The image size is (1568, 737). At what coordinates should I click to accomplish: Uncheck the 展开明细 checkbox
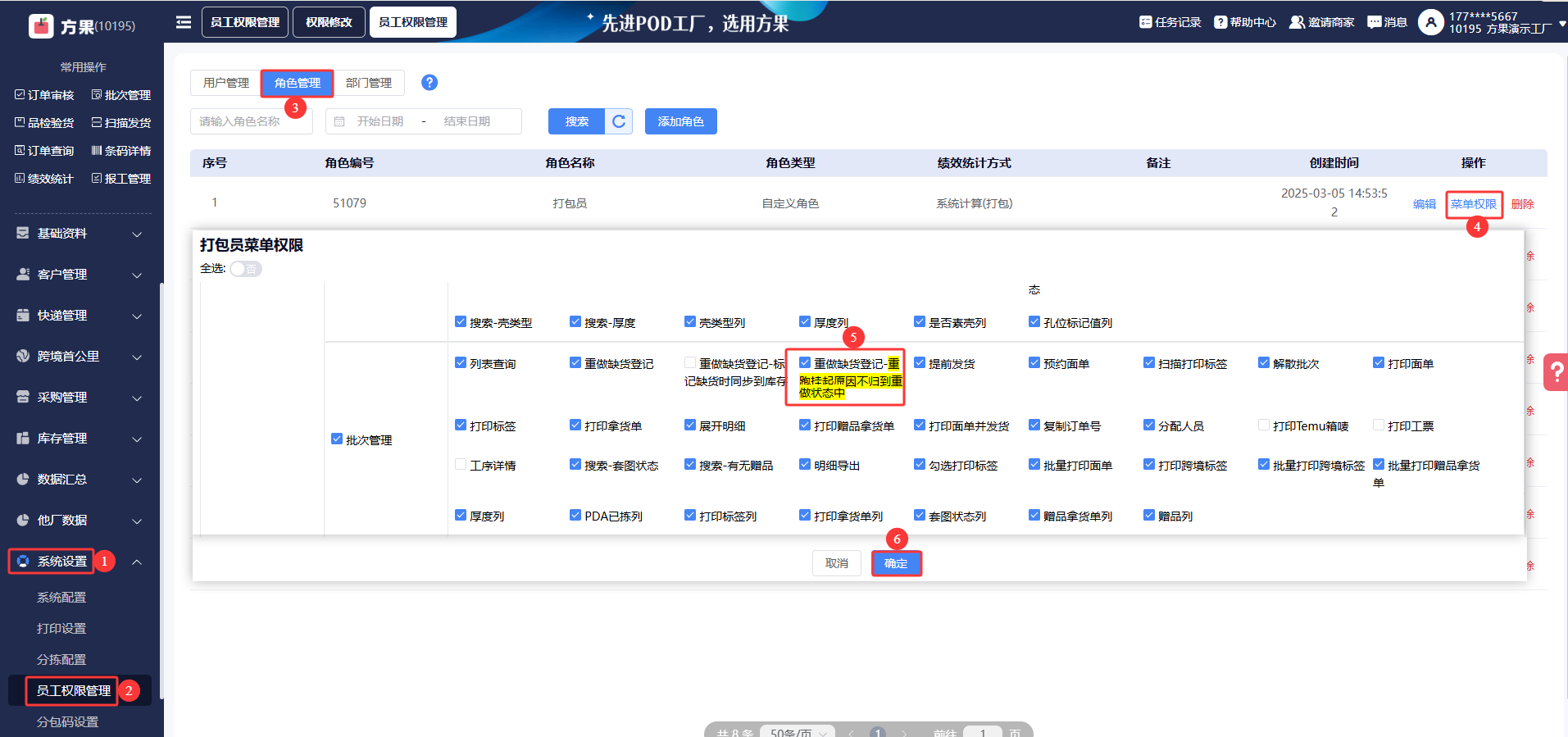[x=690, y=425]
